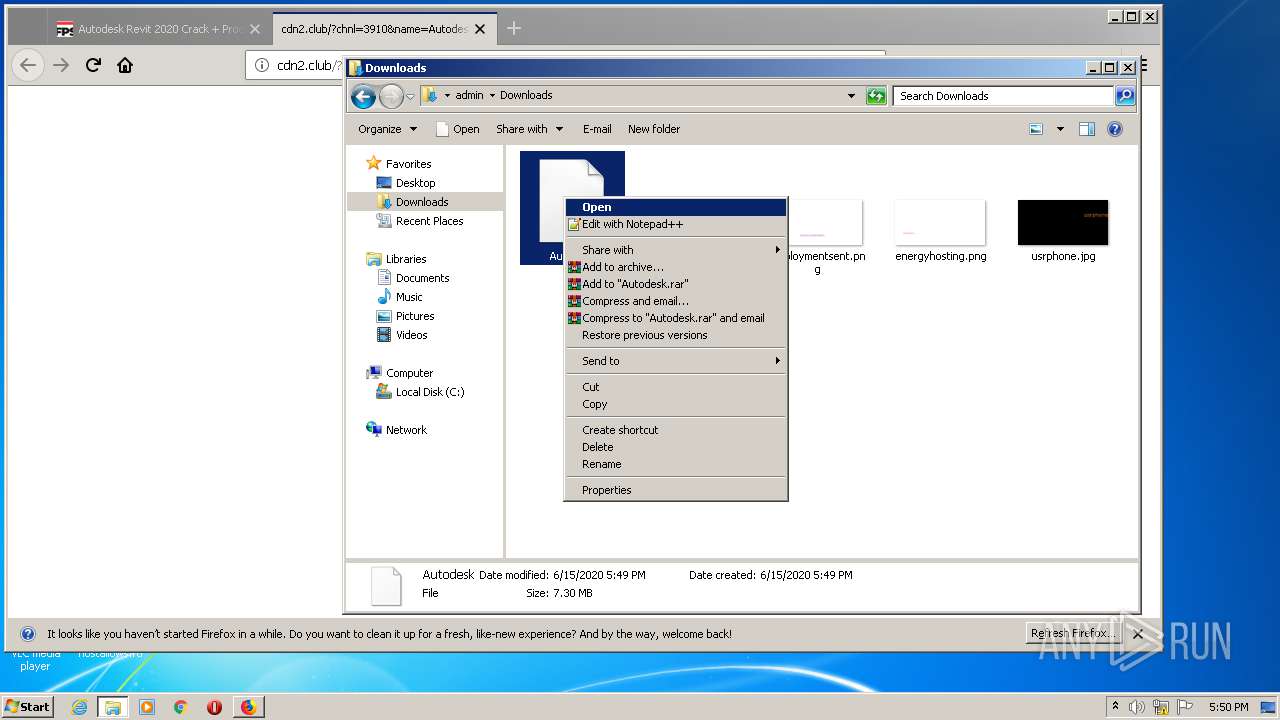Open view options dropdown arrow

[1060, 129]
